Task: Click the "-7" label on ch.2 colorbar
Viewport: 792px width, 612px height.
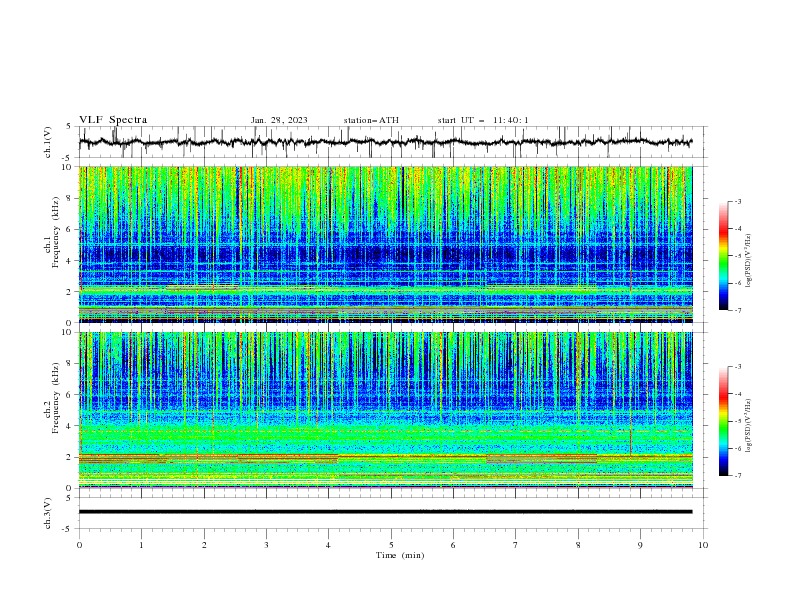Action: click(x=737, y=475)
